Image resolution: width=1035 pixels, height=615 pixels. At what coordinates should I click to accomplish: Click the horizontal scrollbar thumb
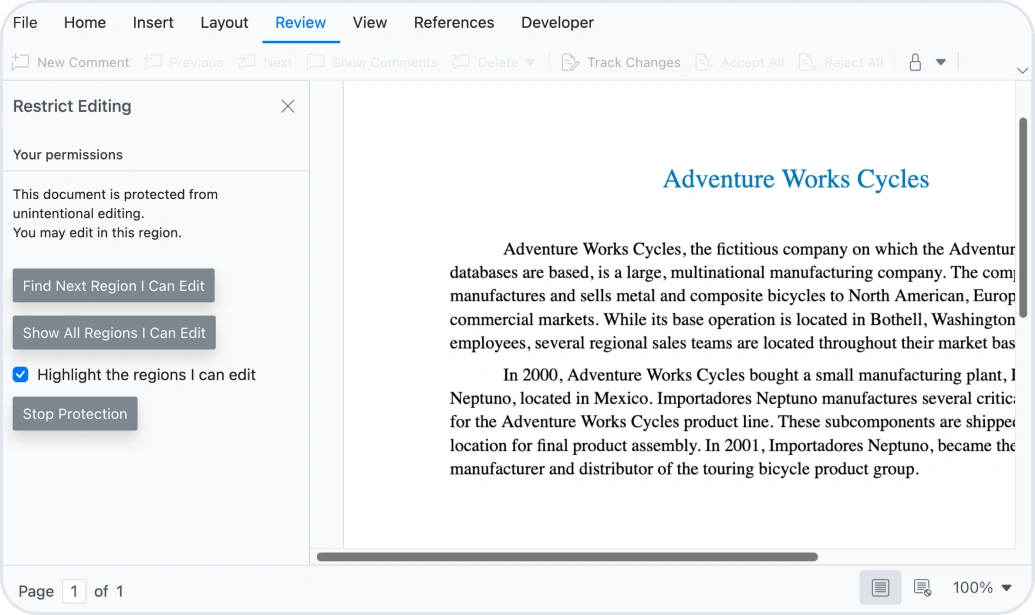[x=567, y=557]
